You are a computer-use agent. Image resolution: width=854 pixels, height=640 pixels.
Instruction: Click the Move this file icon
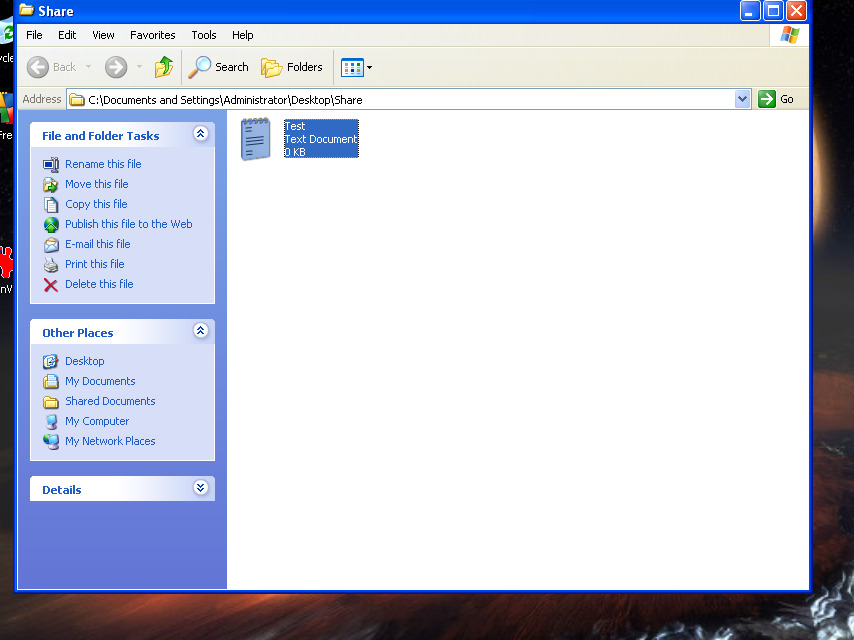tap(51, 185)
